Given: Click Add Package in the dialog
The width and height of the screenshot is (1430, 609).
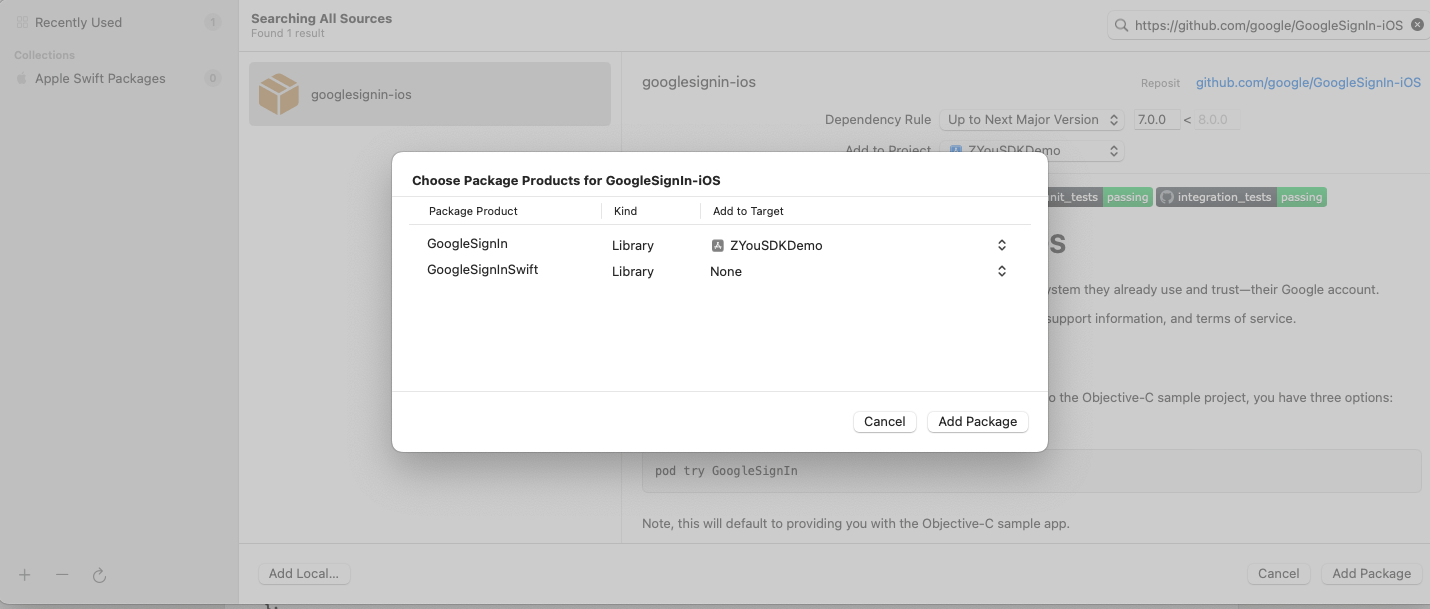Looking at the screenshot, I should 977,421.
